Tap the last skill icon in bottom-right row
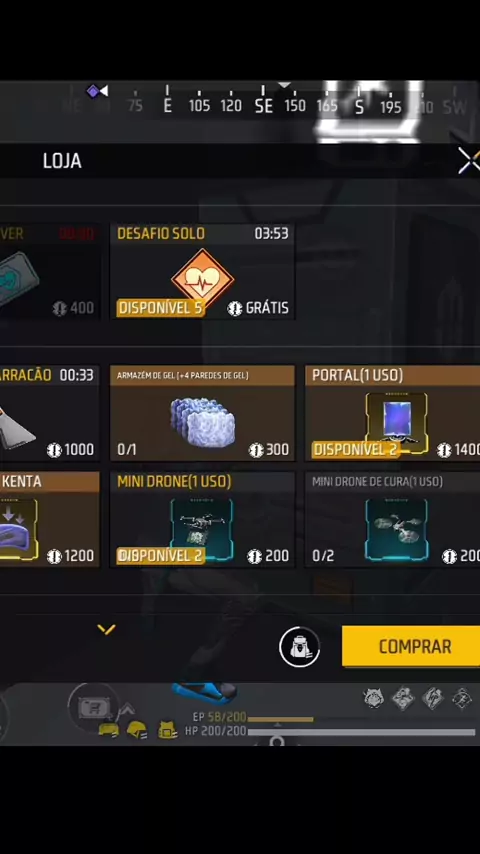The width and height of the screenshot is (480, 854). click(x=462, y=698)
